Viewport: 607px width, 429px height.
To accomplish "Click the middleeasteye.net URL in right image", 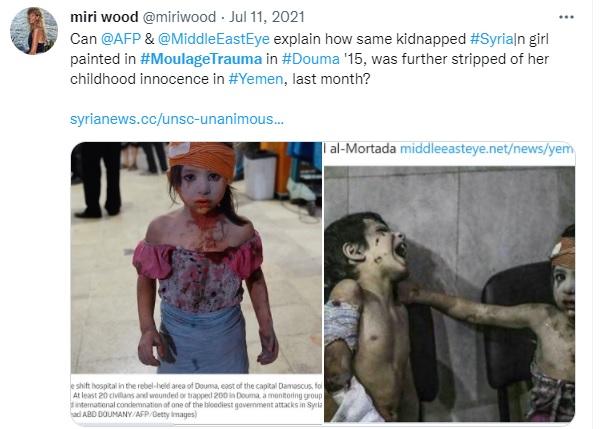I will click(486, 149).
